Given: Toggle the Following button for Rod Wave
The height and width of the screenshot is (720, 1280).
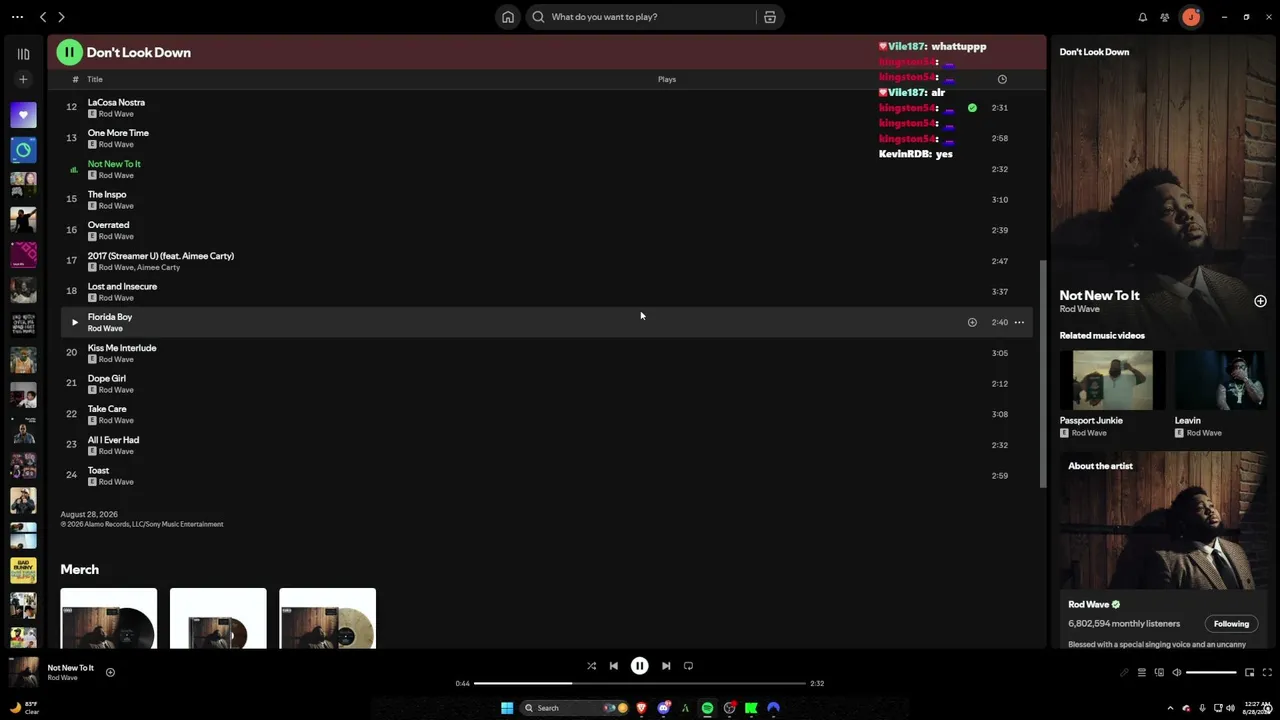Looking at the screenshot, I should [x=1231, y=623].
